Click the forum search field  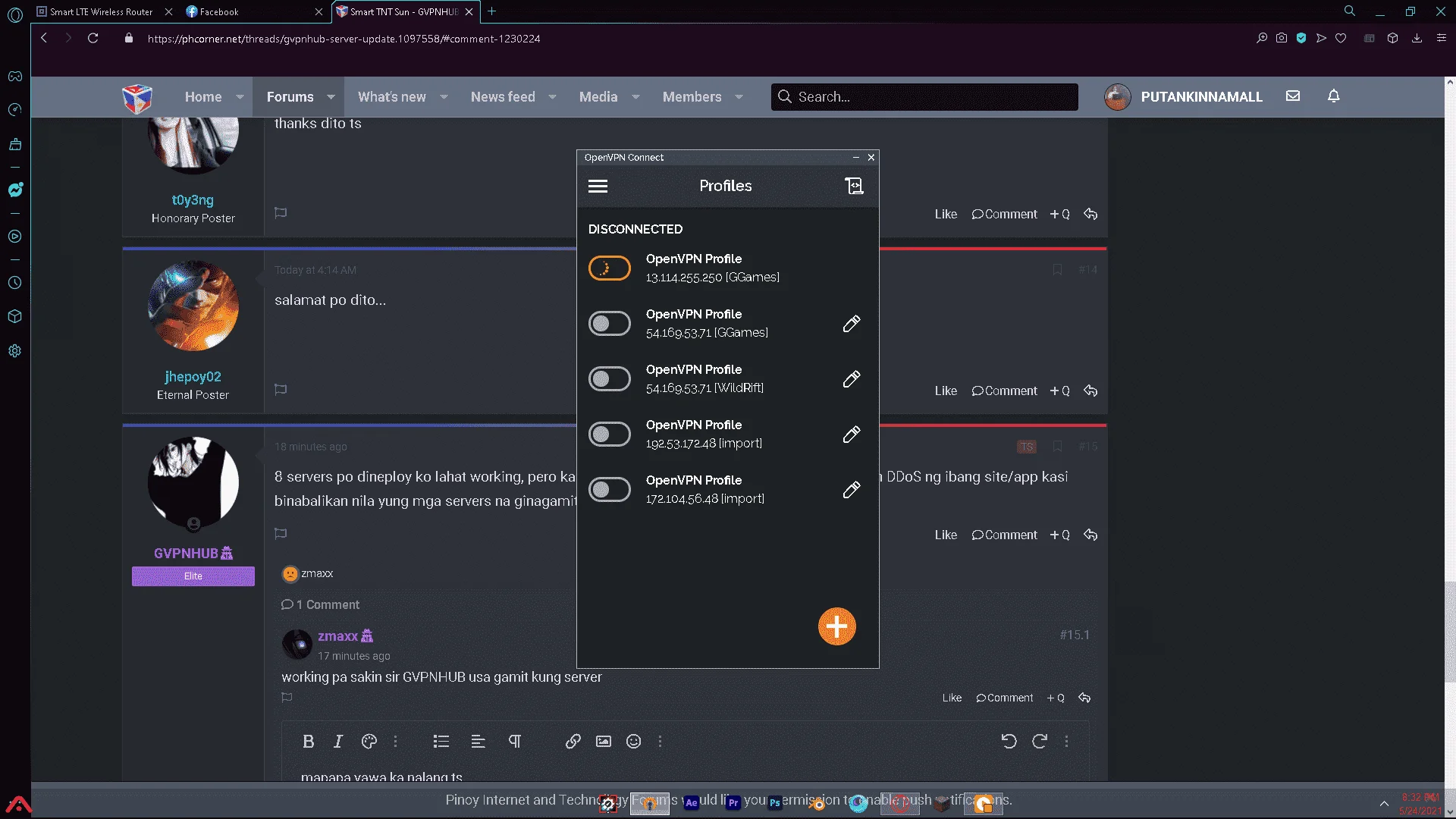tap(924, 97)
